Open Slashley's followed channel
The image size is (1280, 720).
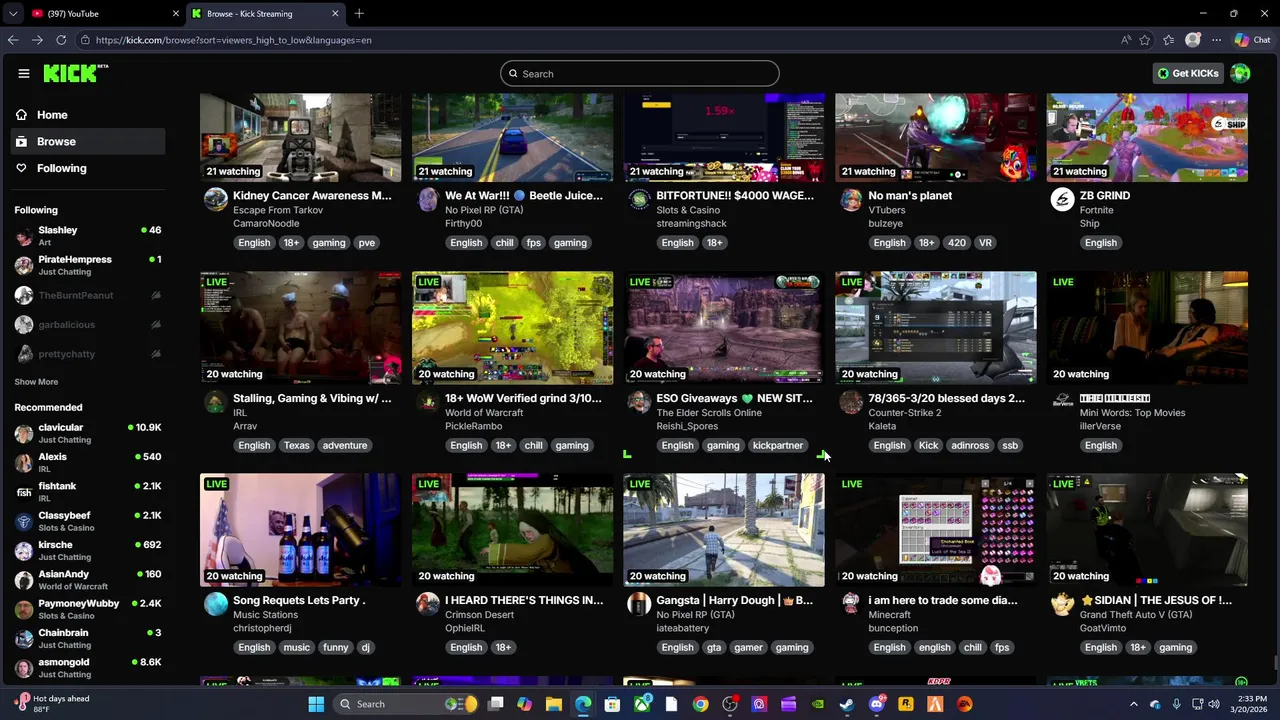click(x=87, y=236)
